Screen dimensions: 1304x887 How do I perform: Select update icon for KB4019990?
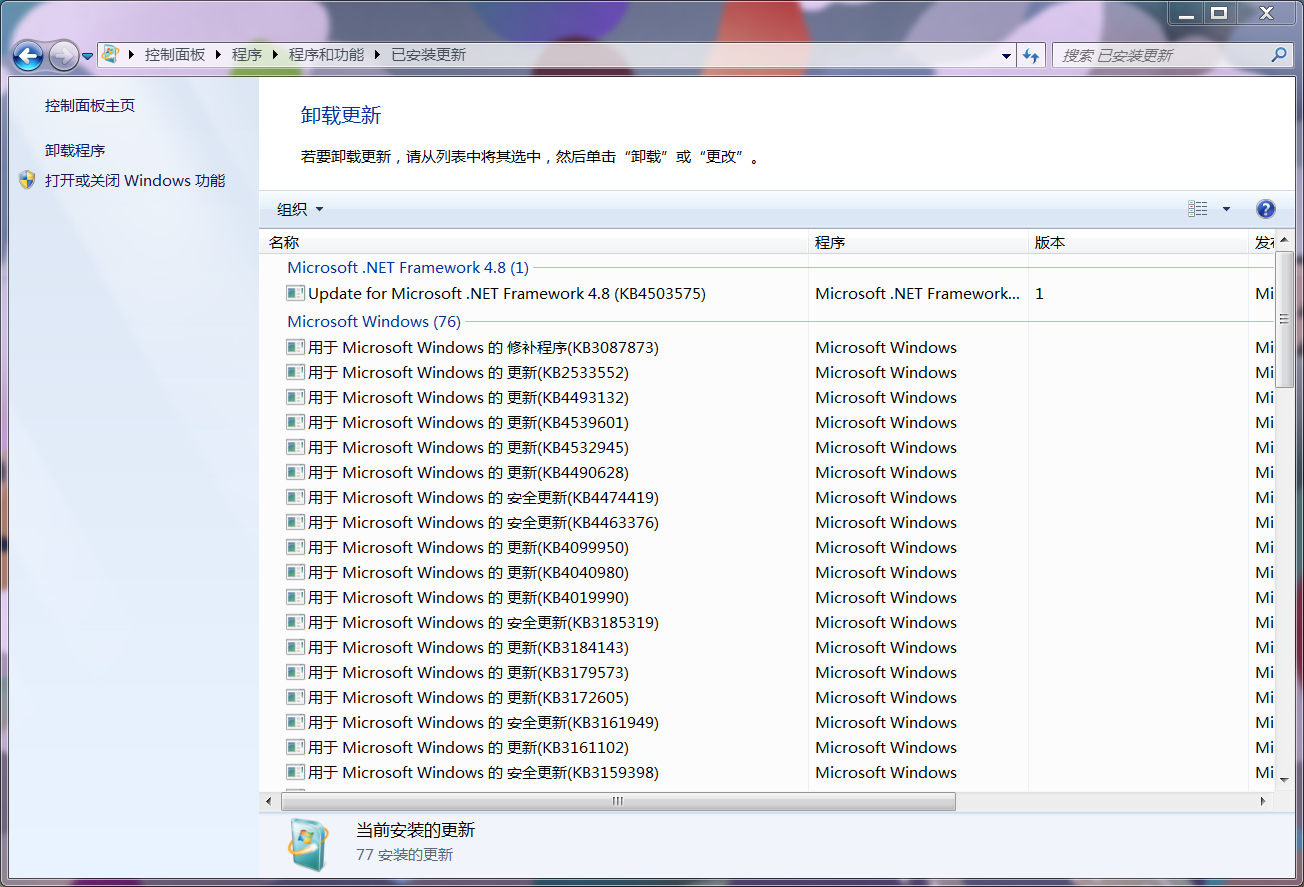point(295,597)
